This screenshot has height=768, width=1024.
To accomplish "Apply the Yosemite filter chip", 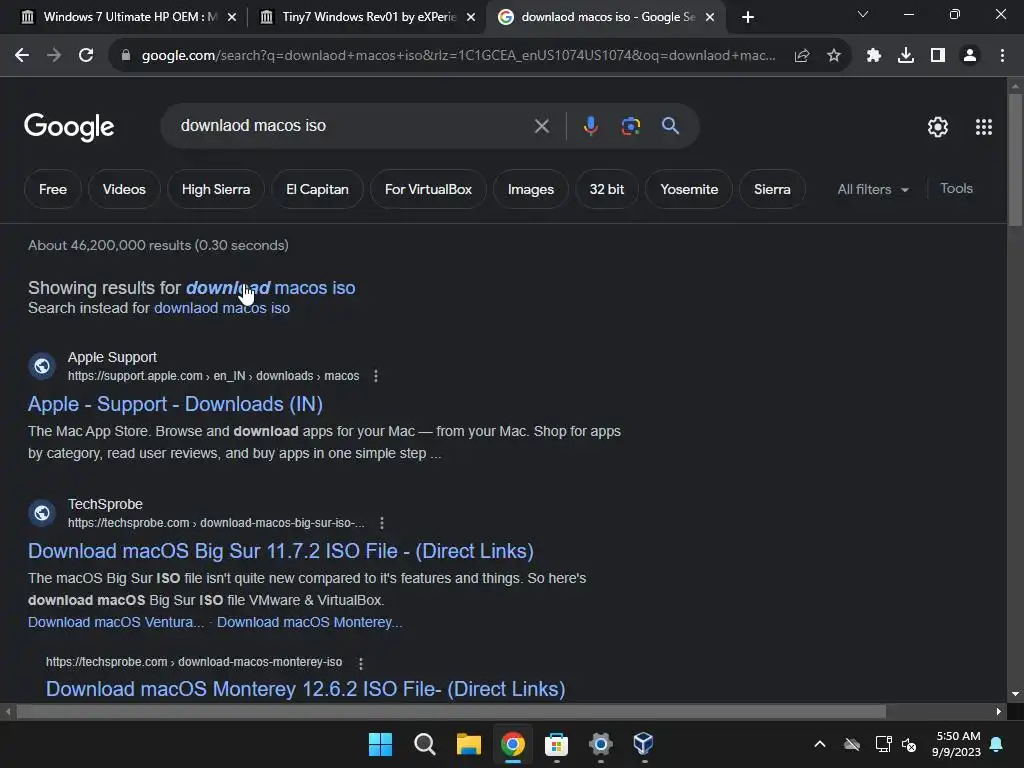I will click(x=689, y=189).
